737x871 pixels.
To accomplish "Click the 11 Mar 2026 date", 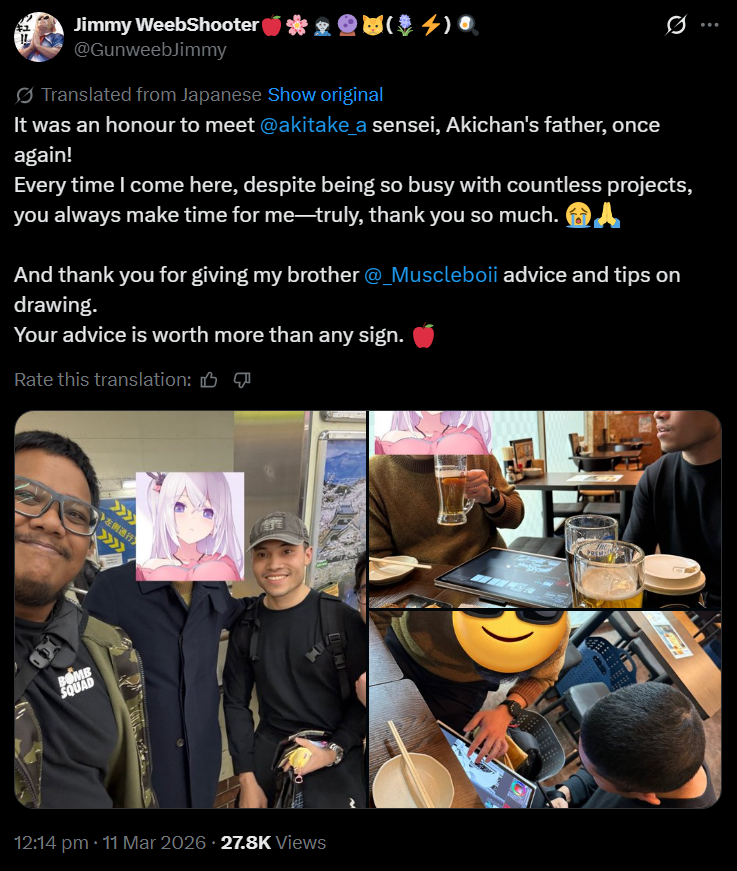I will point(154,843).
